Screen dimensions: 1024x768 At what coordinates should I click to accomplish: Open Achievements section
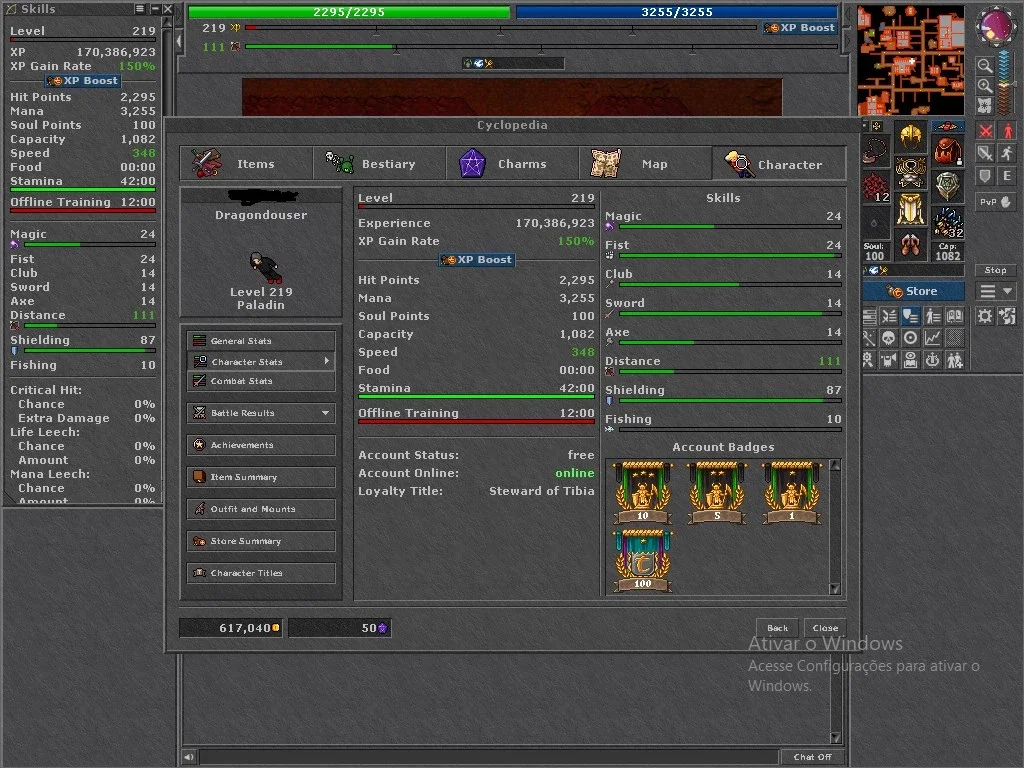pyautogui.click(x=261, y=445)
